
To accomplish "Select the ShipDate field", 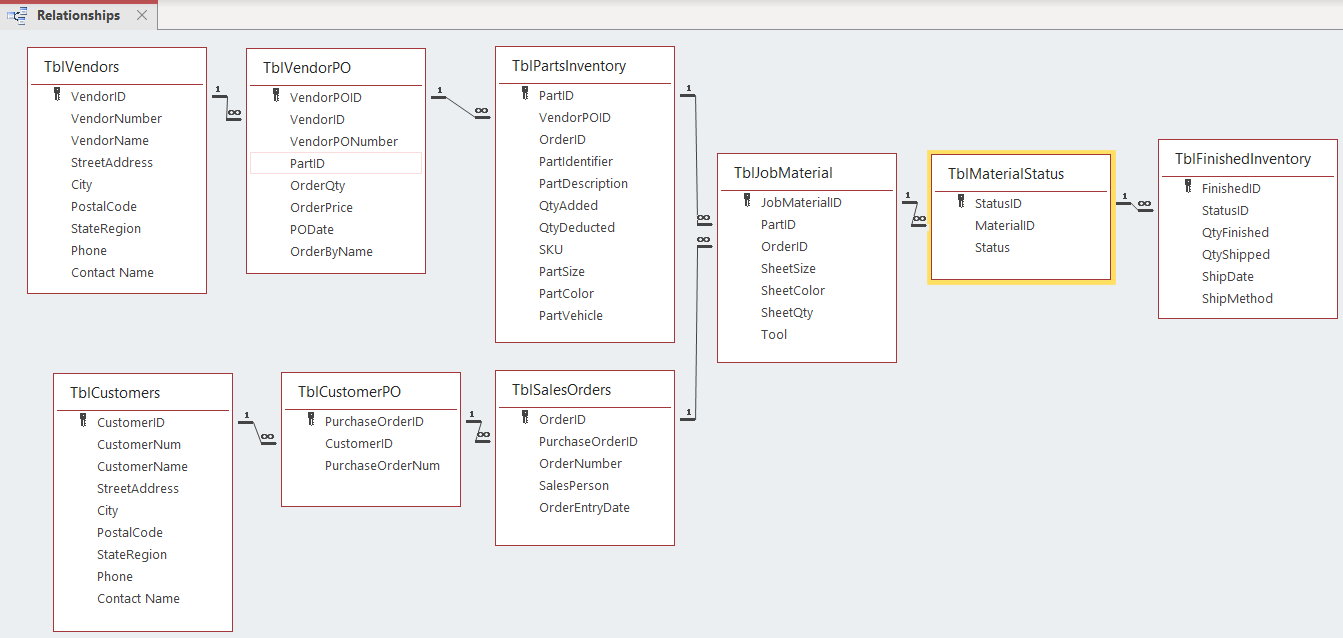I will pos(1227,276).
